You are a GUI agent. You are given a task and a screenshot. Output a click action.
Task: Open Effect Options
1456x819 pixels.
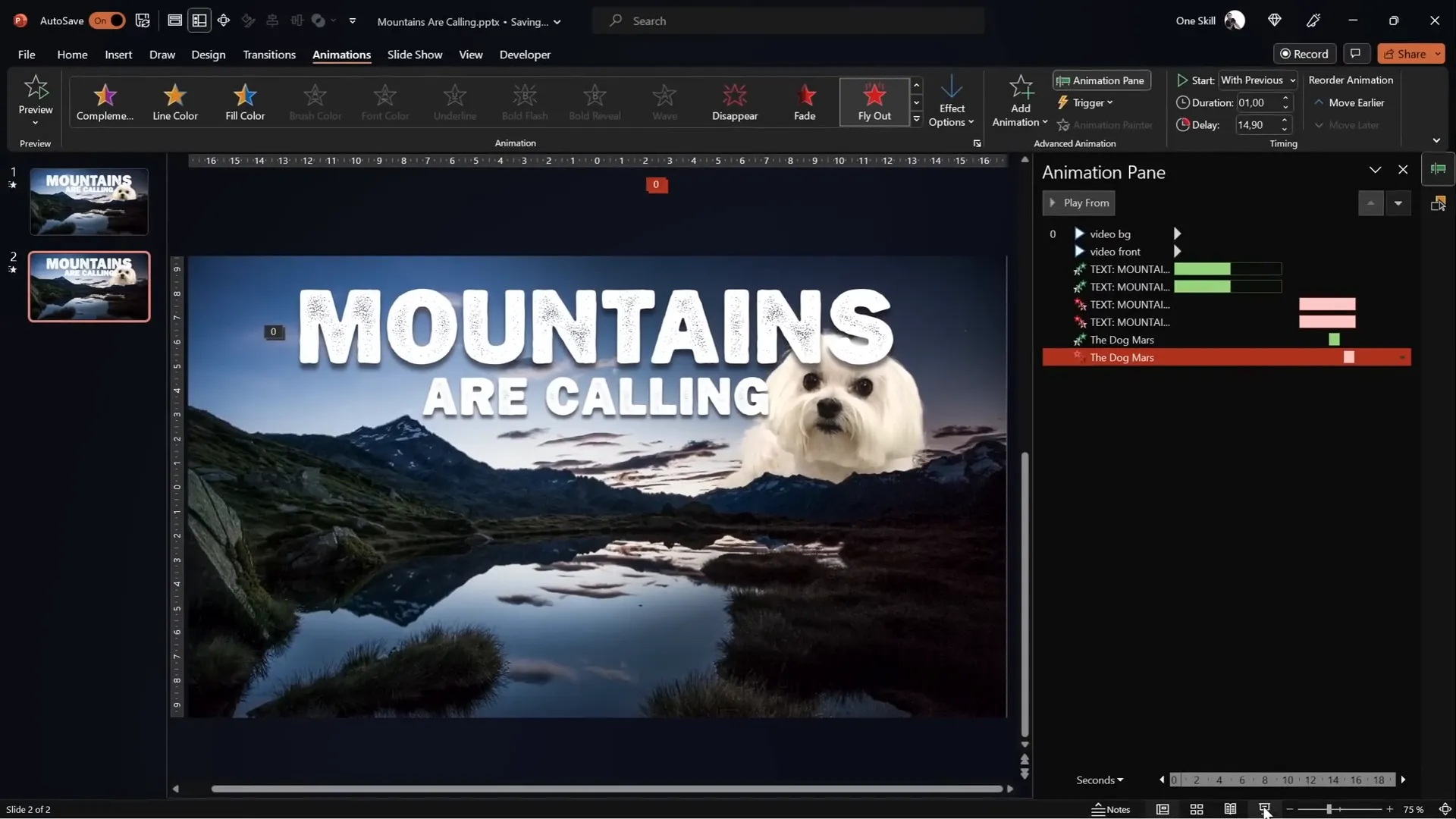(x=951, y=102)
